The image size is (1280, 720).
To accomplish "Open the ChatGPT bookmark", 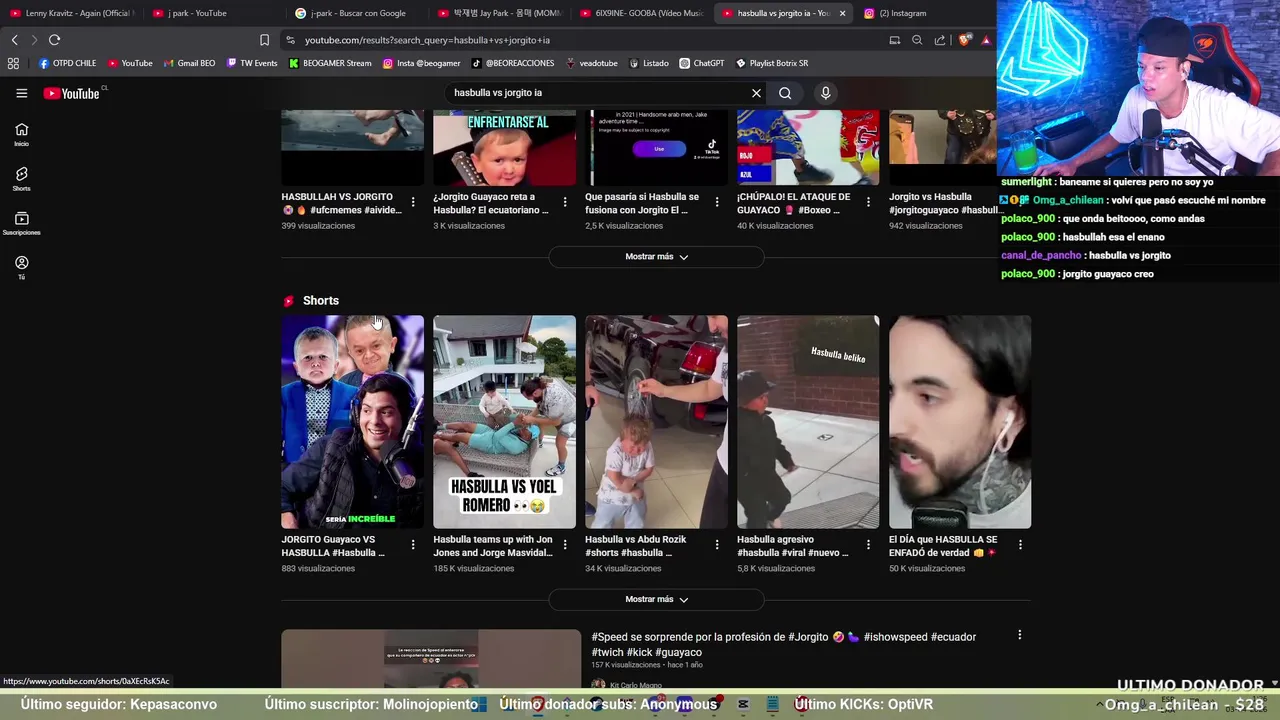I will point(702,63).
